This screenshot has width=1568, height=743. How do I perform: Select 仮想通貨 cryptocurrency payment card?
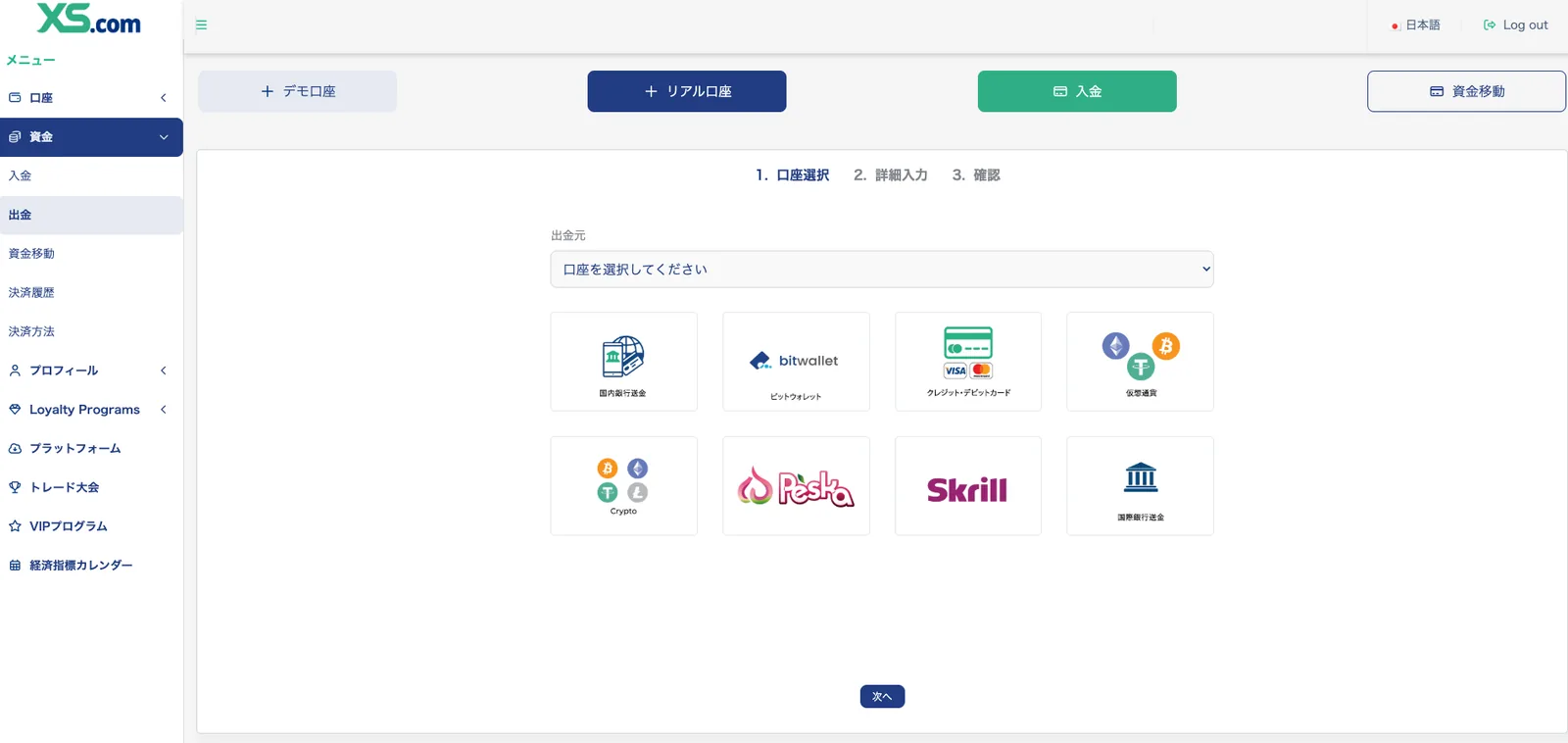(1140, 362)
